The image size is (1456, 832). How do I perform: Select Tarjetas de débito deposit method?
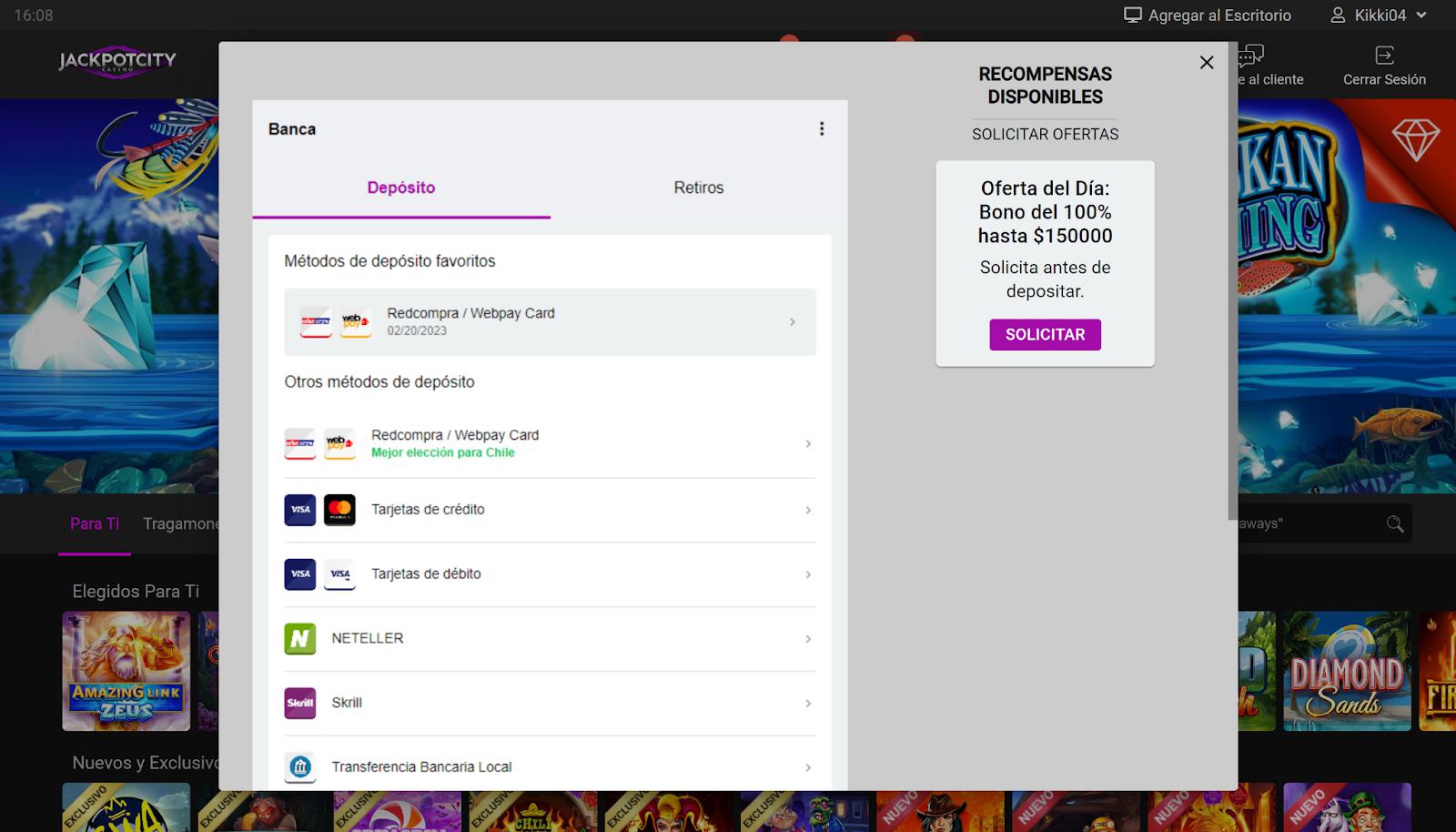coord(550,574)
